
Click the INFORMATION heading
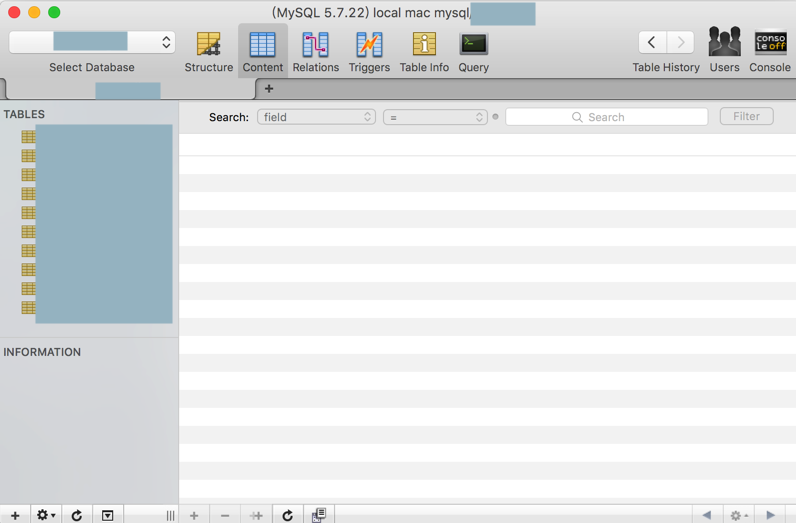click(x=42, y=352)
